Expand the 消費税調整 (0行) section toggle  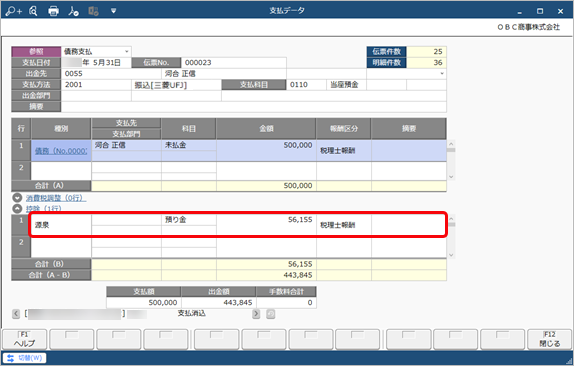(17, 198)
